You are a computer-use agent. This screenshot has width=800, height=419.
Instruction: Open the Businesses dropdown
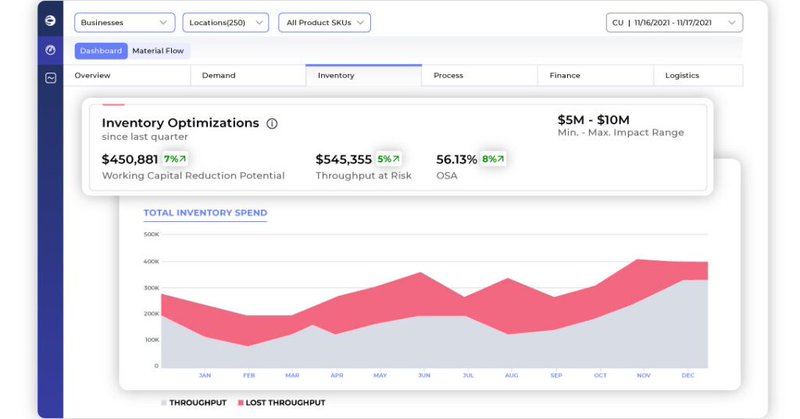[124, 22]
